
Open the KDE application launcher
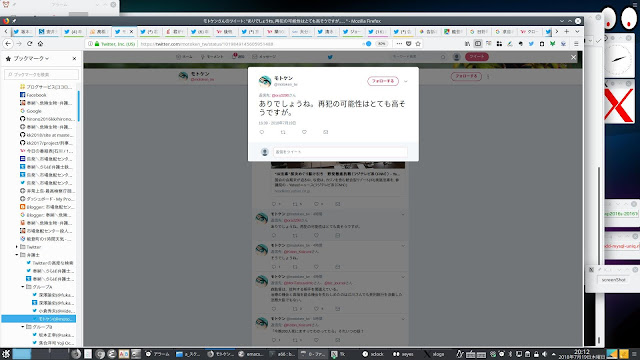[6, 354]
